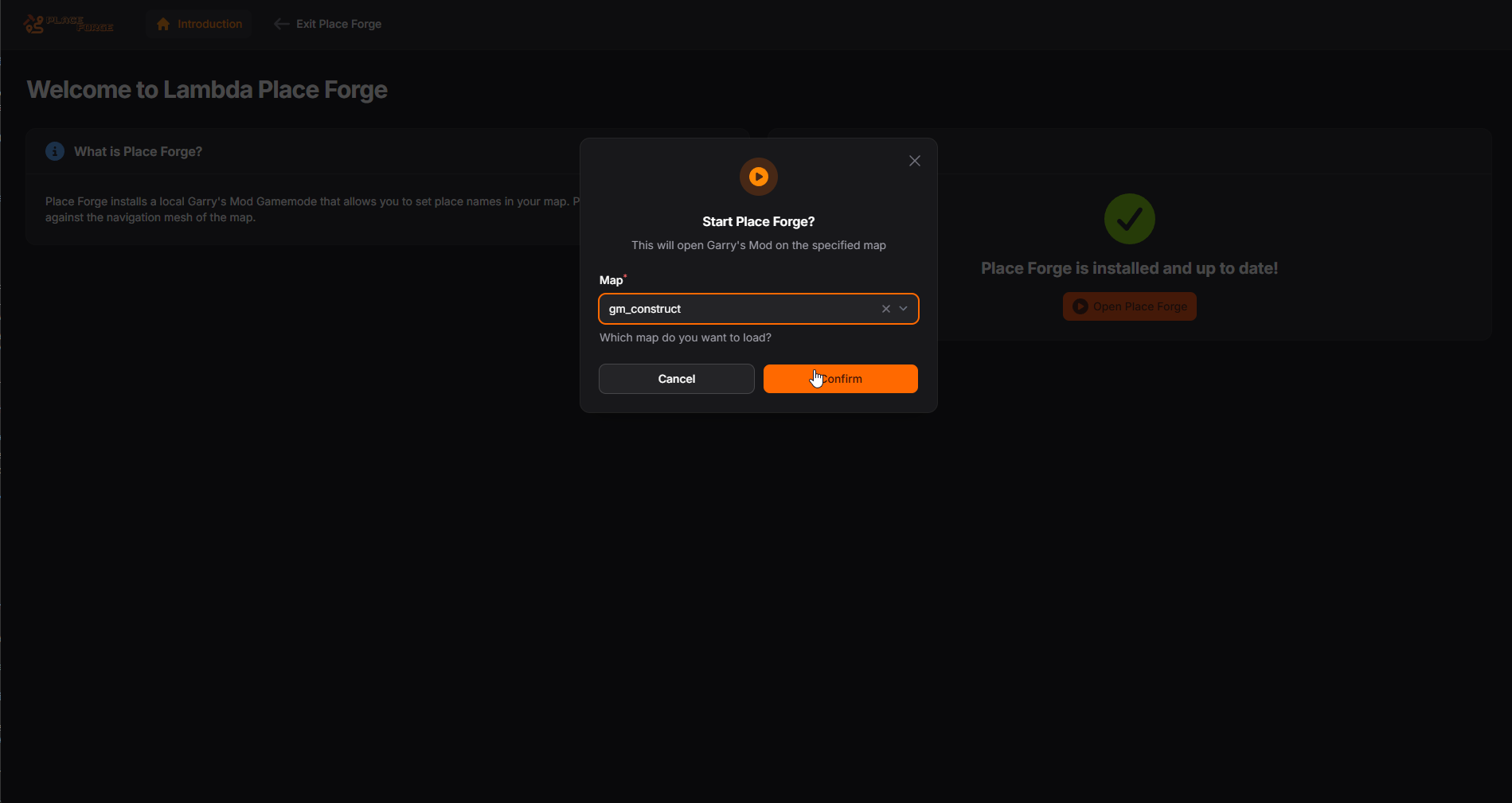Expand the Map dropdown chevron
The height and width of the screenshot is (803, 1512).
point(904,309)
